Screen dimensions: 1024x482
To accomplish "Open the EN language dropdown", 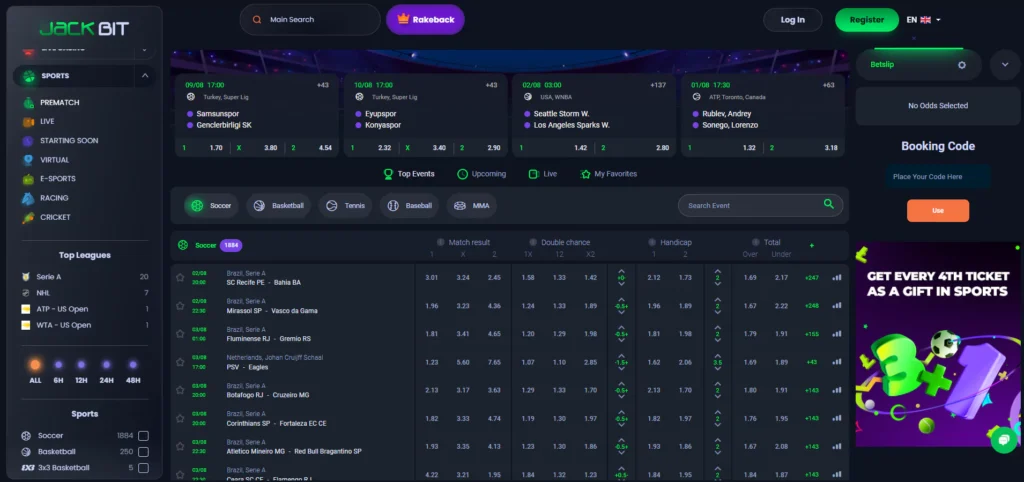I will (x=923, y=20).
